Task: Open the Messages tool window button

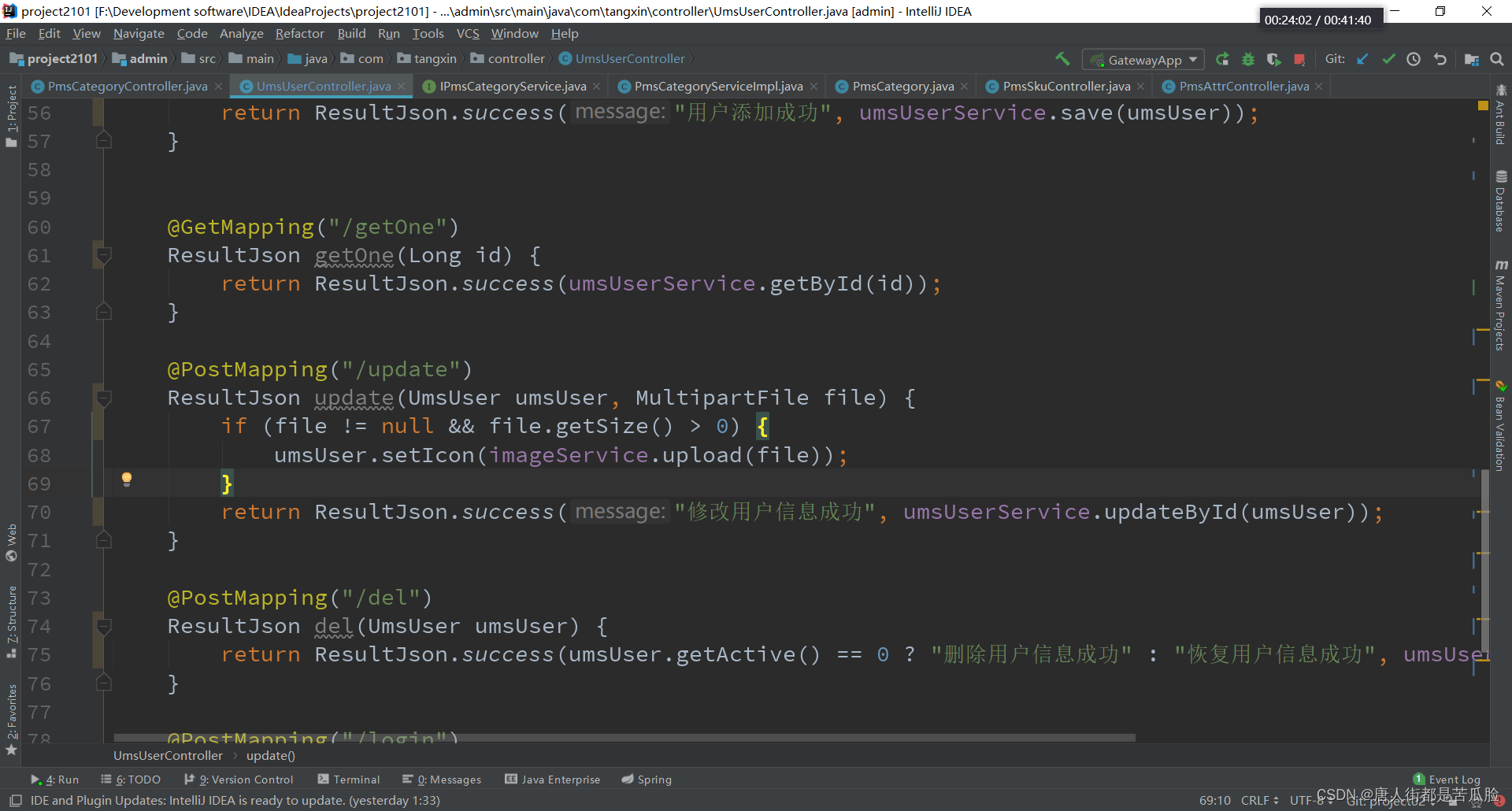Action: point(442,780)
